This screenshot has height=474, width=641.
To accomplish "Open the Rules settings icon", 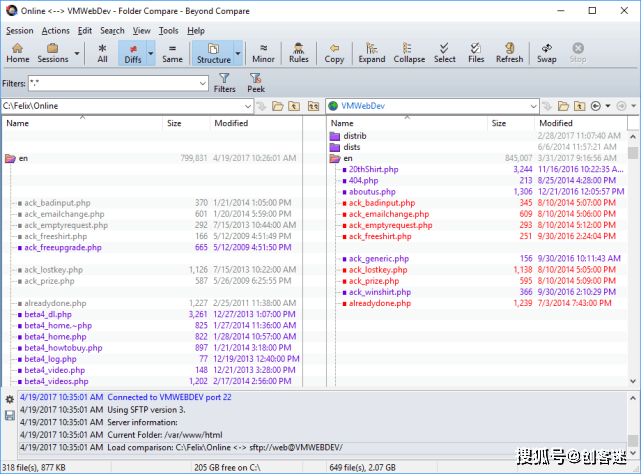I will coord(298,52).
